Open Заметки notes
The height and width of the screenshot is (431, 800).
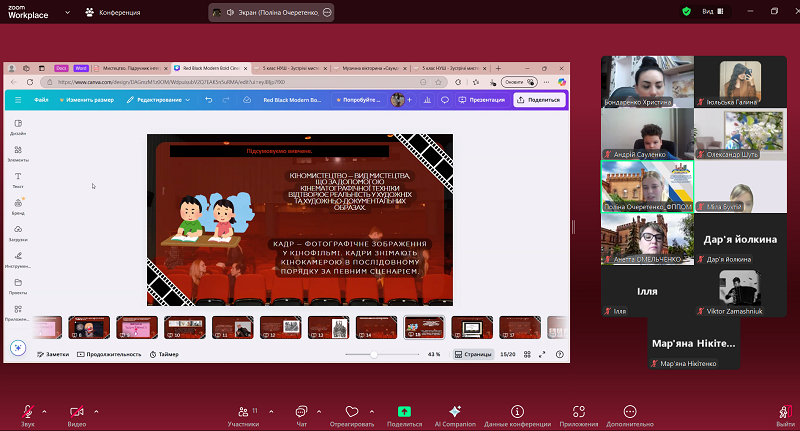click(53, 354)
